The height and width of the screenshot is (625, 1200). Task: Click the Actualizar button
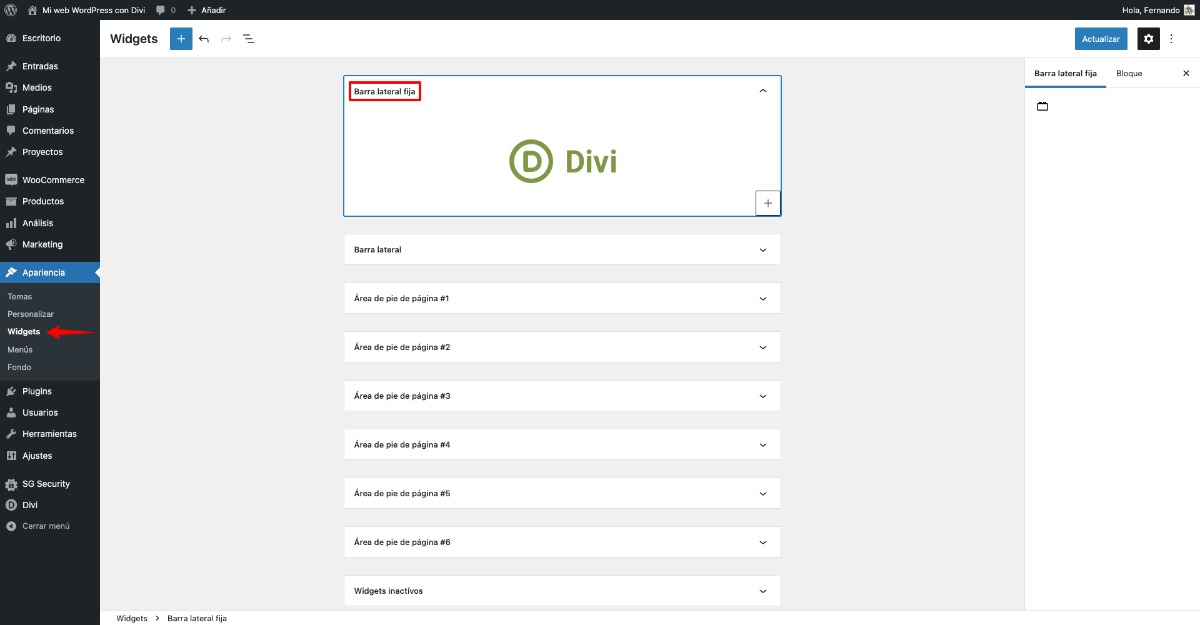[1101, 39]
